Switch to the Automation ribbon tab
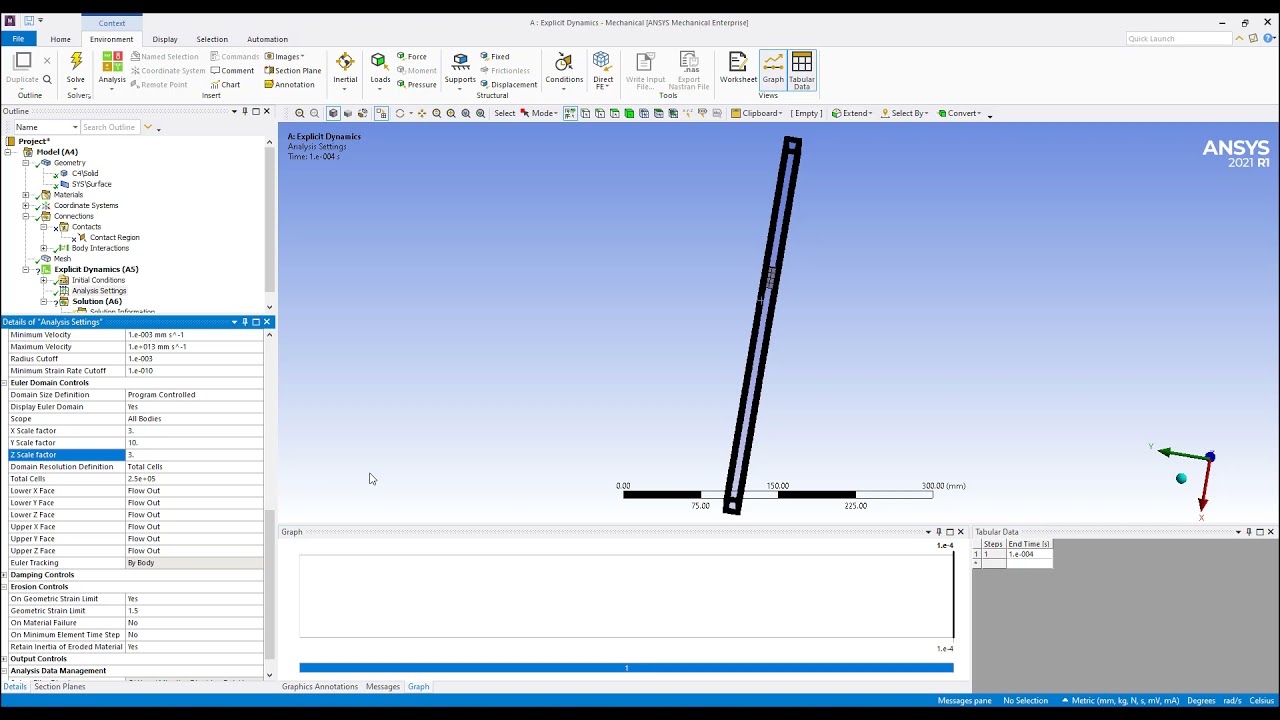The image size is (1280, 720). tap(267, 39)
